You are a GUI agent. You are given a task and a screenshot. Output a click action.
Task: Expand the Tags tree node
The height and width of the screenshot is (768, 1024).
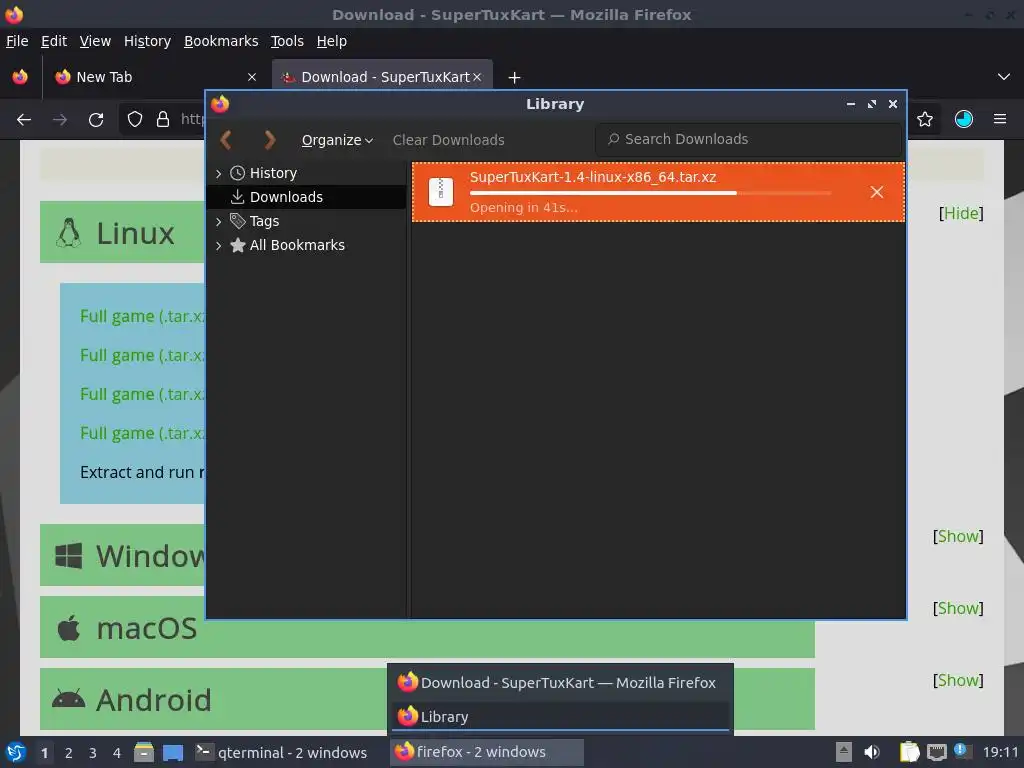tap(219, 221)
